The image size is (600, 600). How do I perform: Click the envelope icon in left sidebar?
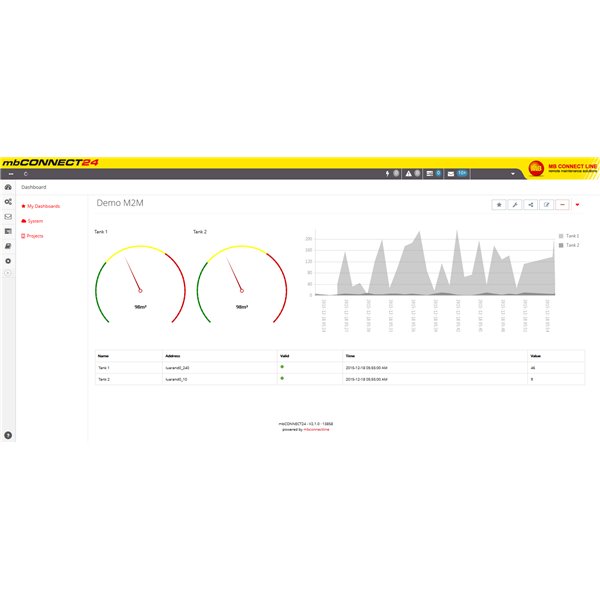click(x=8, y=216)
